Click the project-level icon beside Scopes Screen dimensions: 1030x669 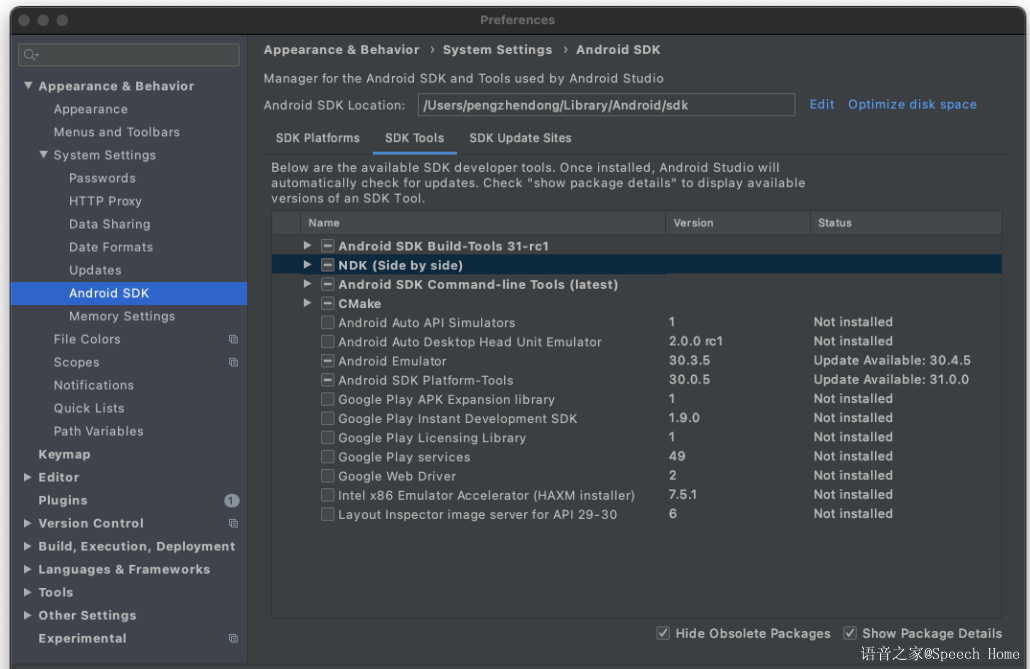[233, 363]
